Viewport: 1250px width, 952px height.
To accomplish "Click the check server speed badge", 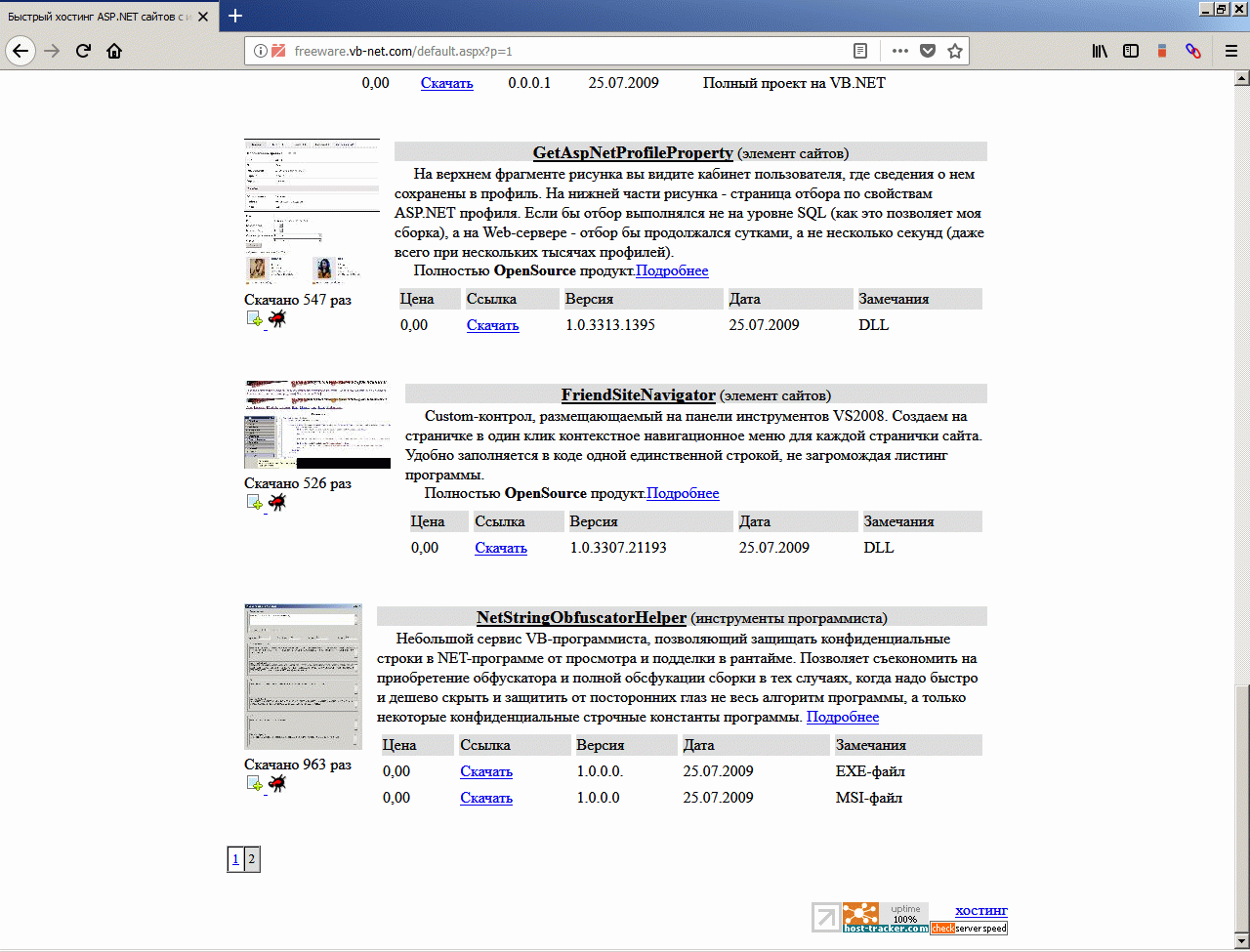I will 969,928.
